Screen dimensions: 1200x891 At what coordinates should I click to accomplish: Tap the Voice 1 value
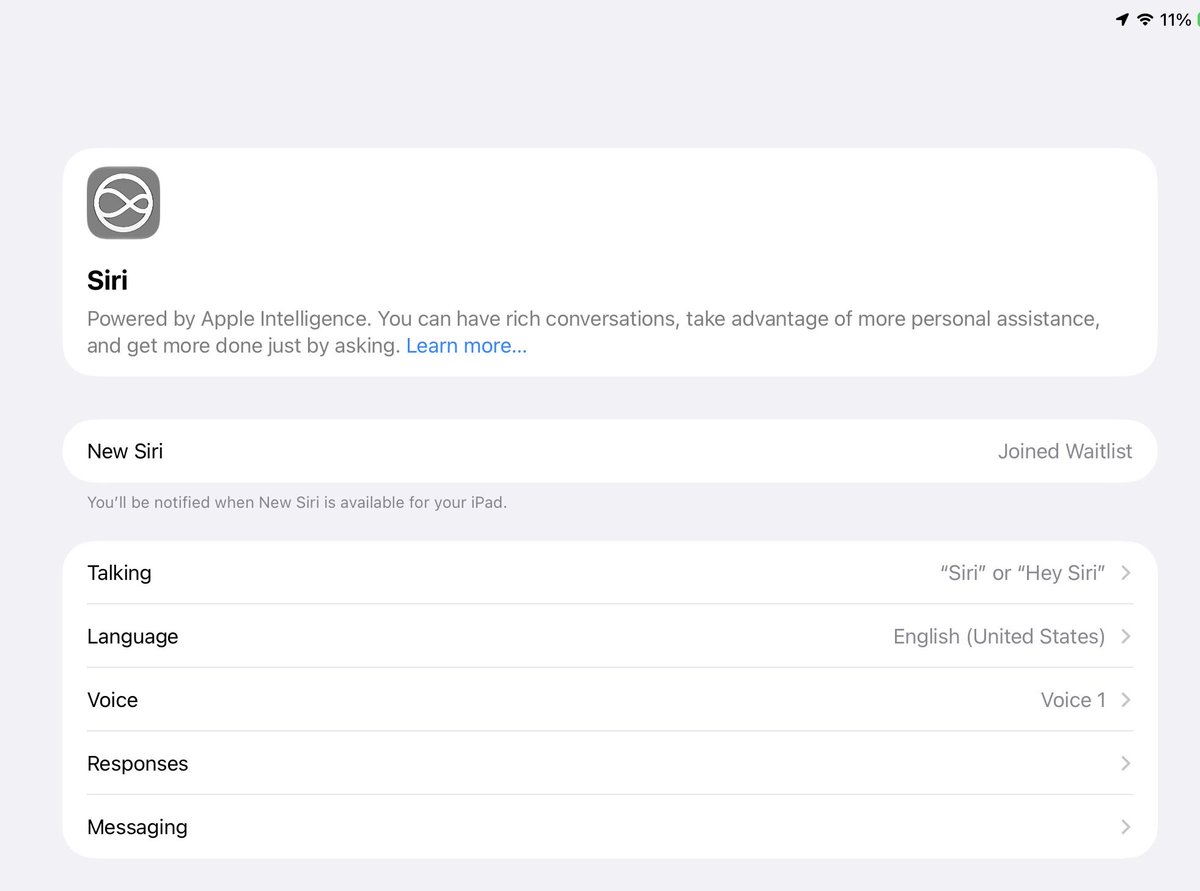[1073, 700]
